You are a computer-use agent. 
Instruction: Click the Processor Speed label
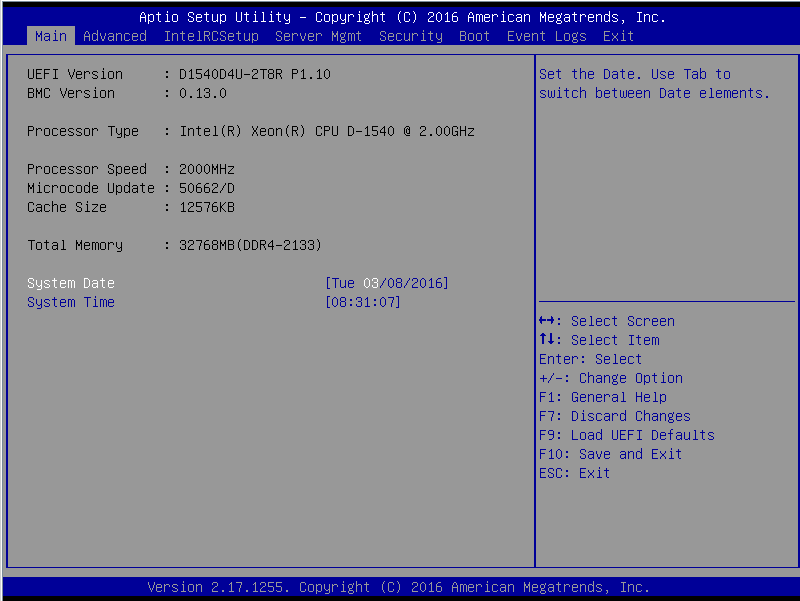[x=87, y=169]
